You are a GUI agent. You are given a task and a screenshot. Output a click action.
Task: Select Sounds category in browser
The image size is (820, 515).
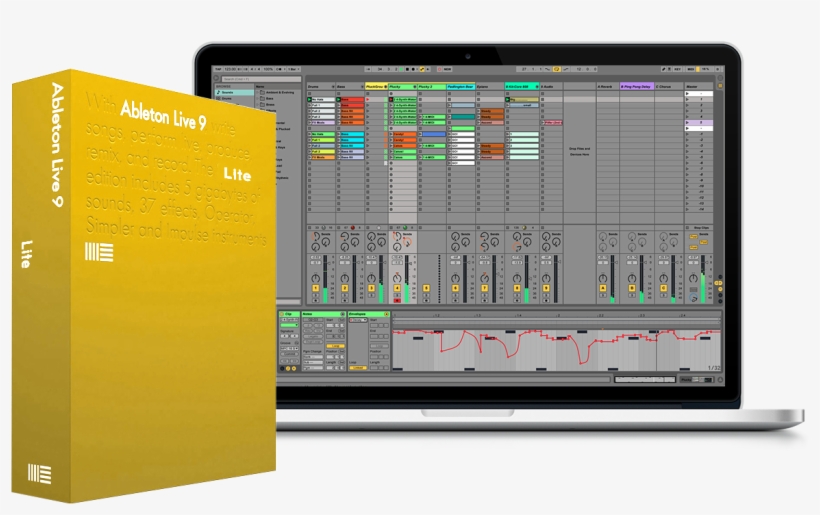[x=235, y=93]
